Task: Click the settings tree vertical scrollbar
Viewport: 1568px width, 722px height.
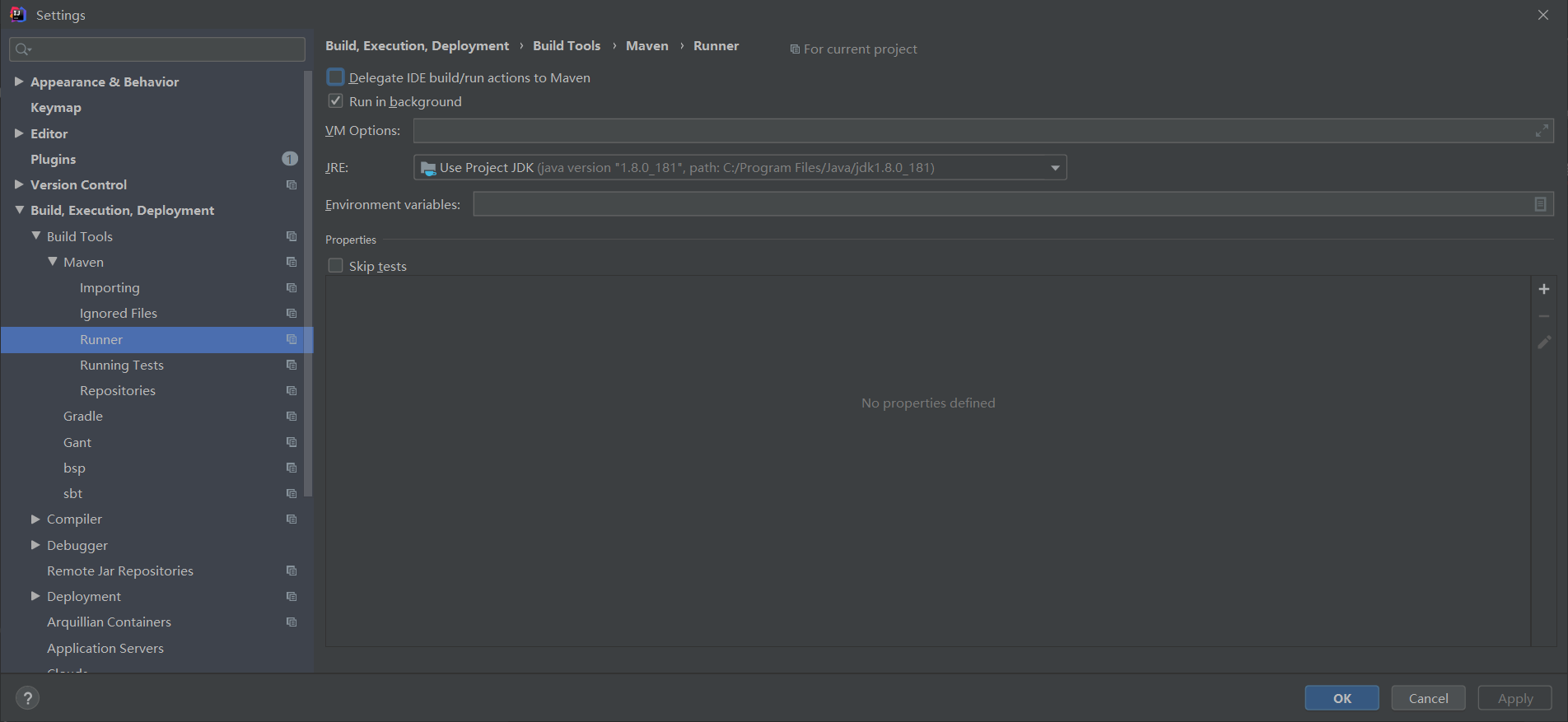Action: click(x=308, y=284)
